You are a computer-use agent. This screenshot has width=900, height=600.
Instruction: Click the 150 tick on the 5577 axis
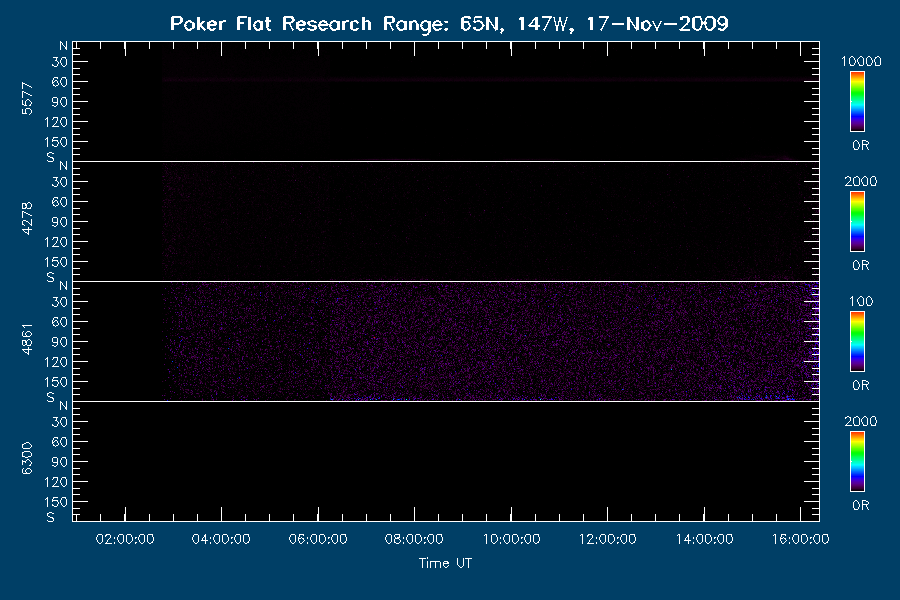point(55,142)
